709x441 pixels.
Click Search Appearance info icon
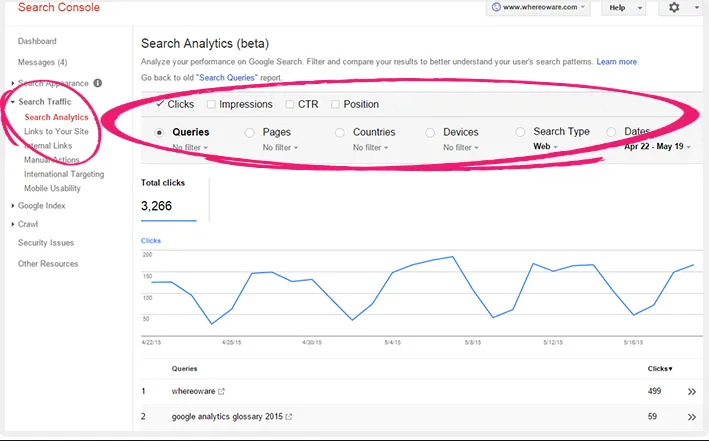click(98, 83)
